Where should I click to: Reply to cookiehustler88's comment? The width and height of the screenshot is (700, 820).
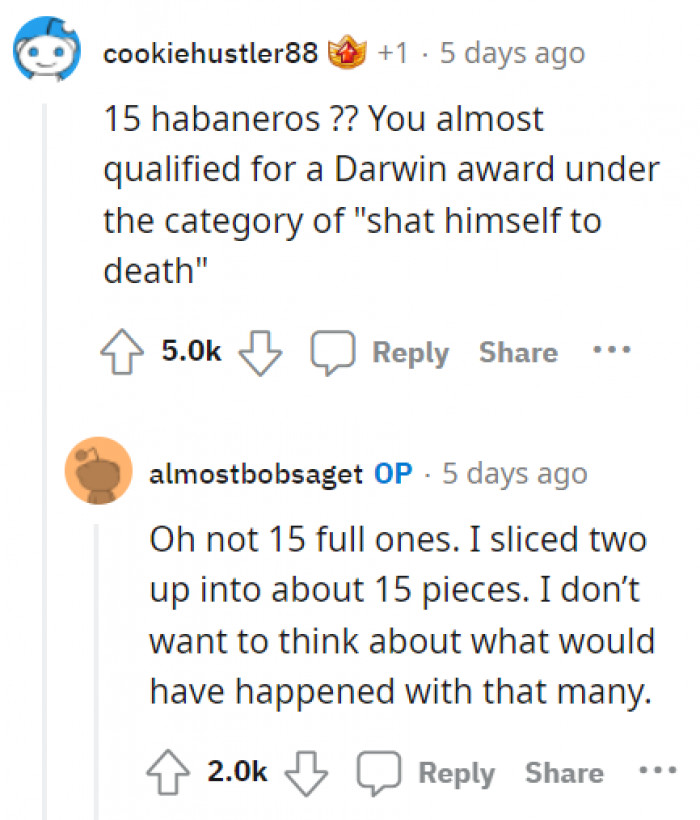[x=411, y=352]
